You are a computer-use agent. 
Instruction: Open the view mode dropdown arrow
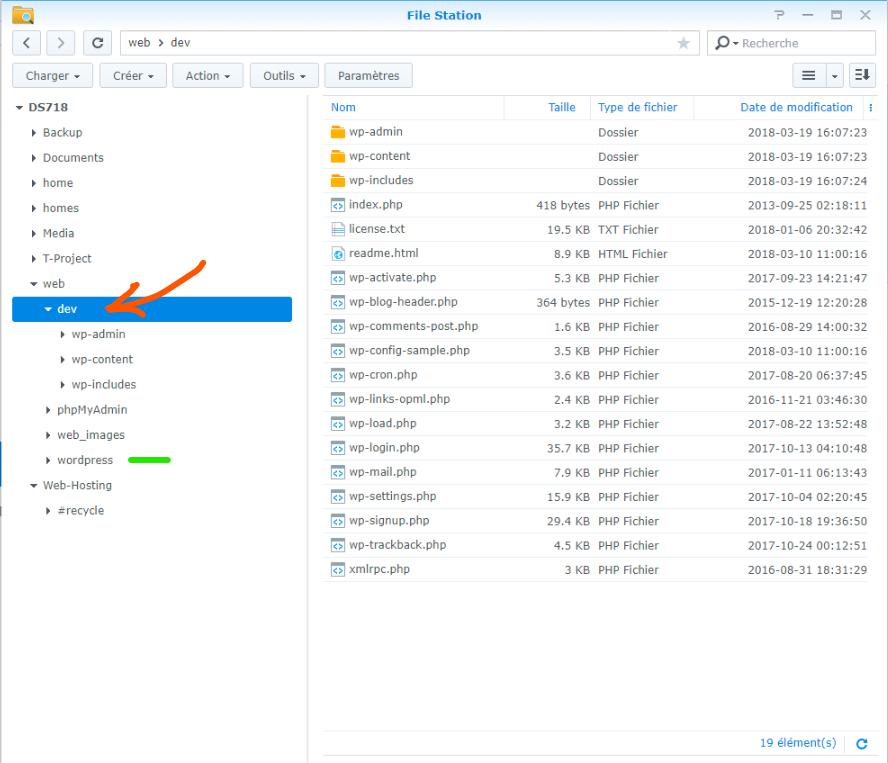(835, 75)
